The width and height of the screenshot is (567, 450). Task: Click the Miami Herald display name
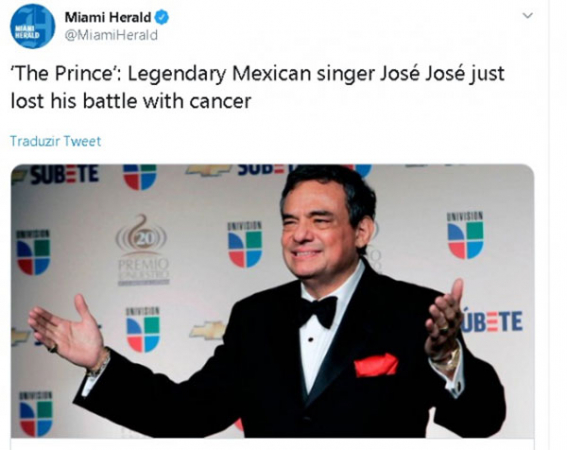coord(107,17)
